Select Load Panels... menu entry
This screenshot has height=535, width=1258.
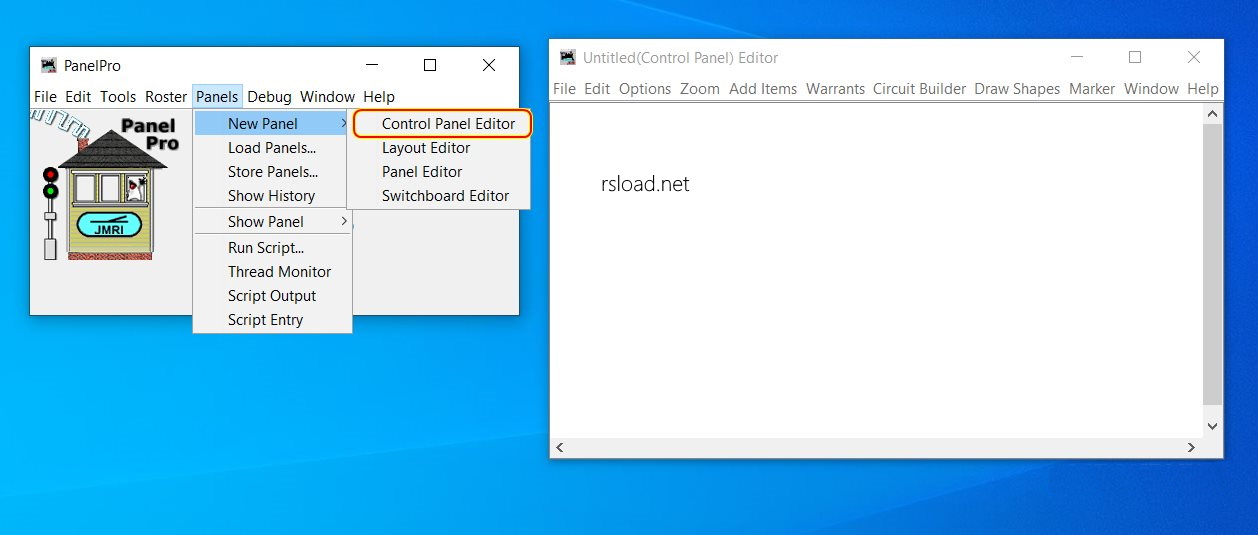(x=272, y=148)
